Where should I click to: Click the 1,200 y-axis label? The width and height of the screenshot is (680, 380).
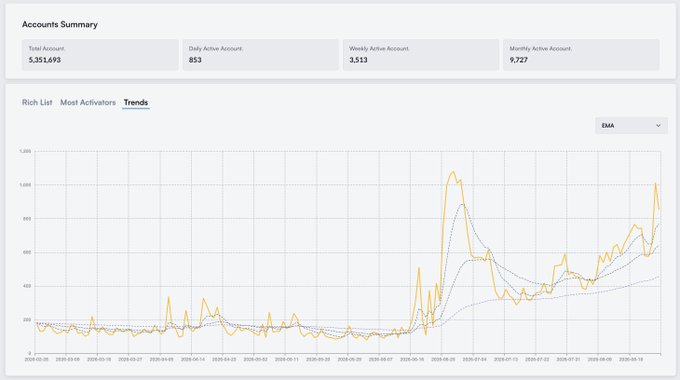pyautogui.click(x=25, y=151)
